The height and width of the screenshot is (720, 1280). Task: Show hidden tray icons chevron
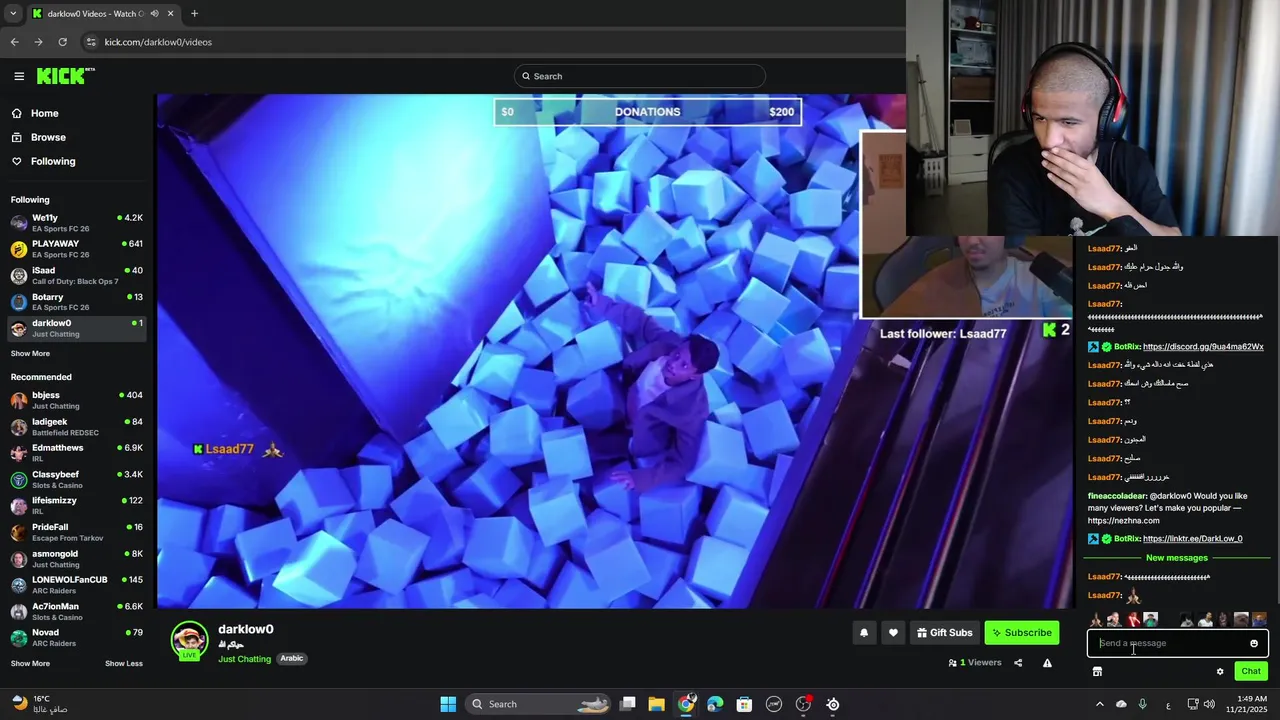1099,704
